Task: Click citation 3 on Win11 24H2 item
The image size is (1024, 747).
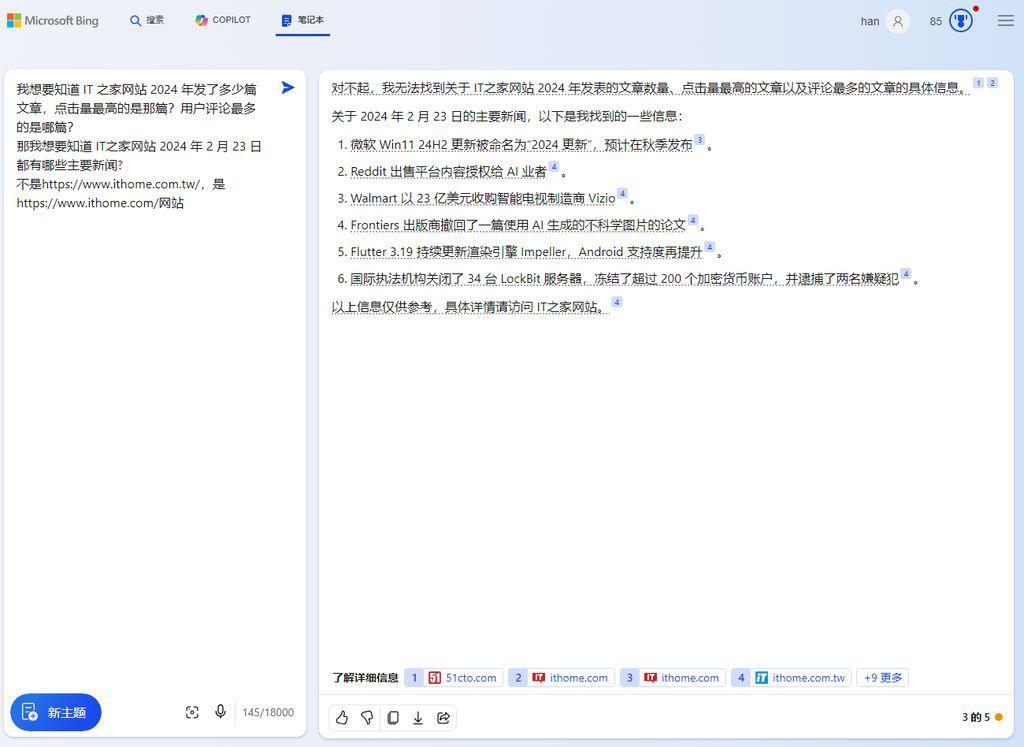Action: click(699, 140)
